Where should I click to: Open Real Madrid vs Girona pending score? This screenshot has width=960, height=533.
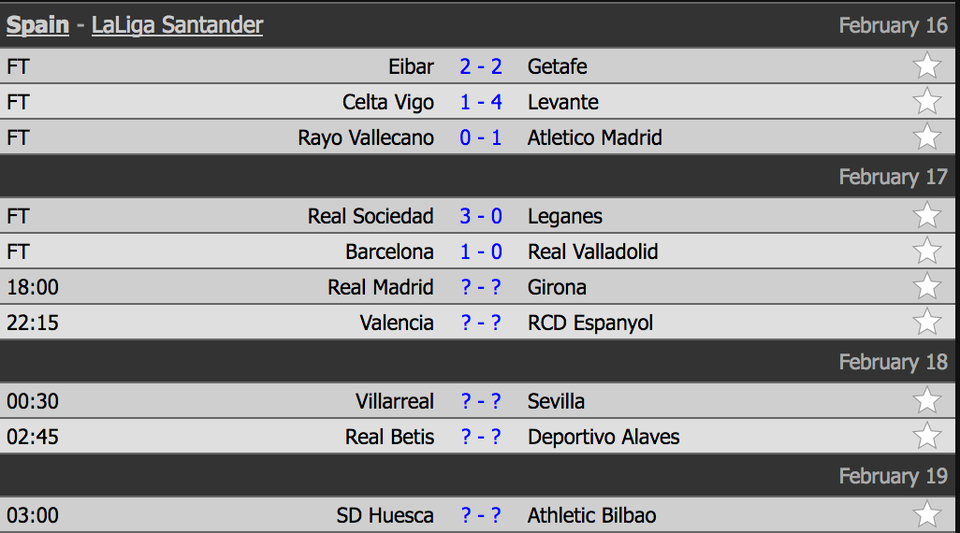(x=481, y=287)
